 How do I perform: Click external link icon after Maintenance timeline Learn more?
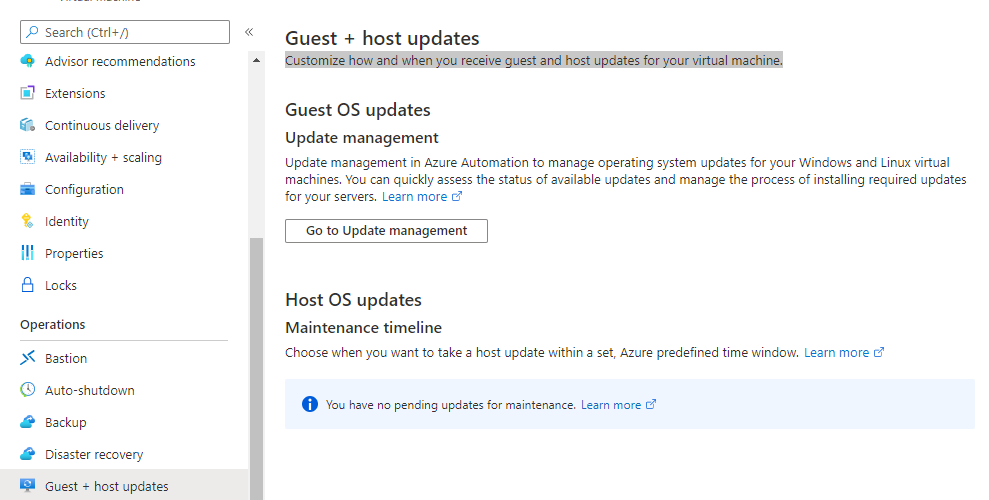879,352
